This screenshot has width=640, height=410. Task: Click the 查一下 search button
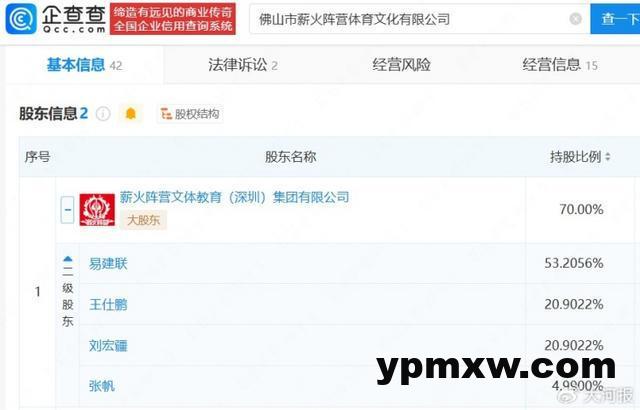[616, 19]
